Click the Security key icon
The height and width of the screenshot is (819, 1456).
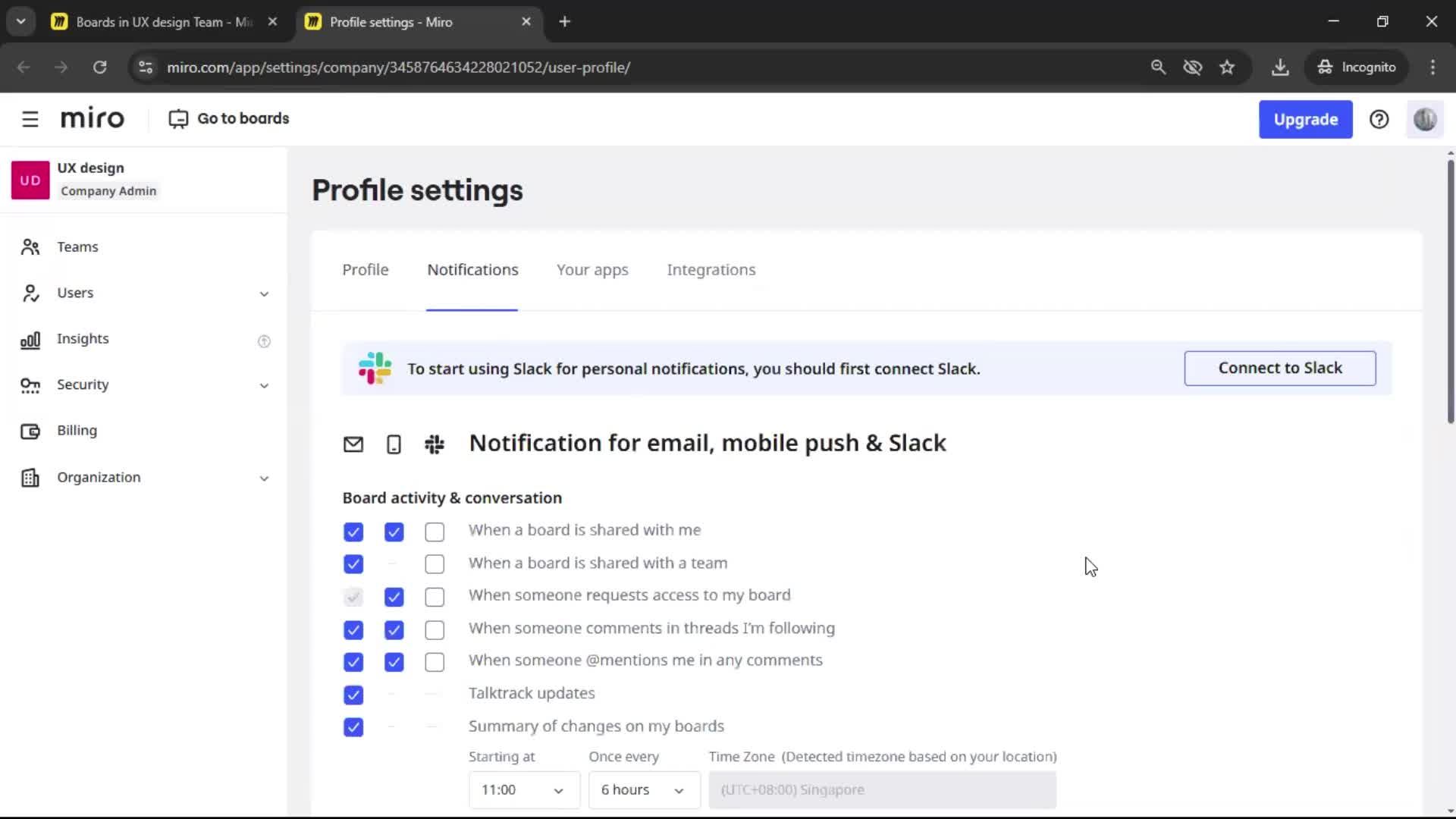30,385
